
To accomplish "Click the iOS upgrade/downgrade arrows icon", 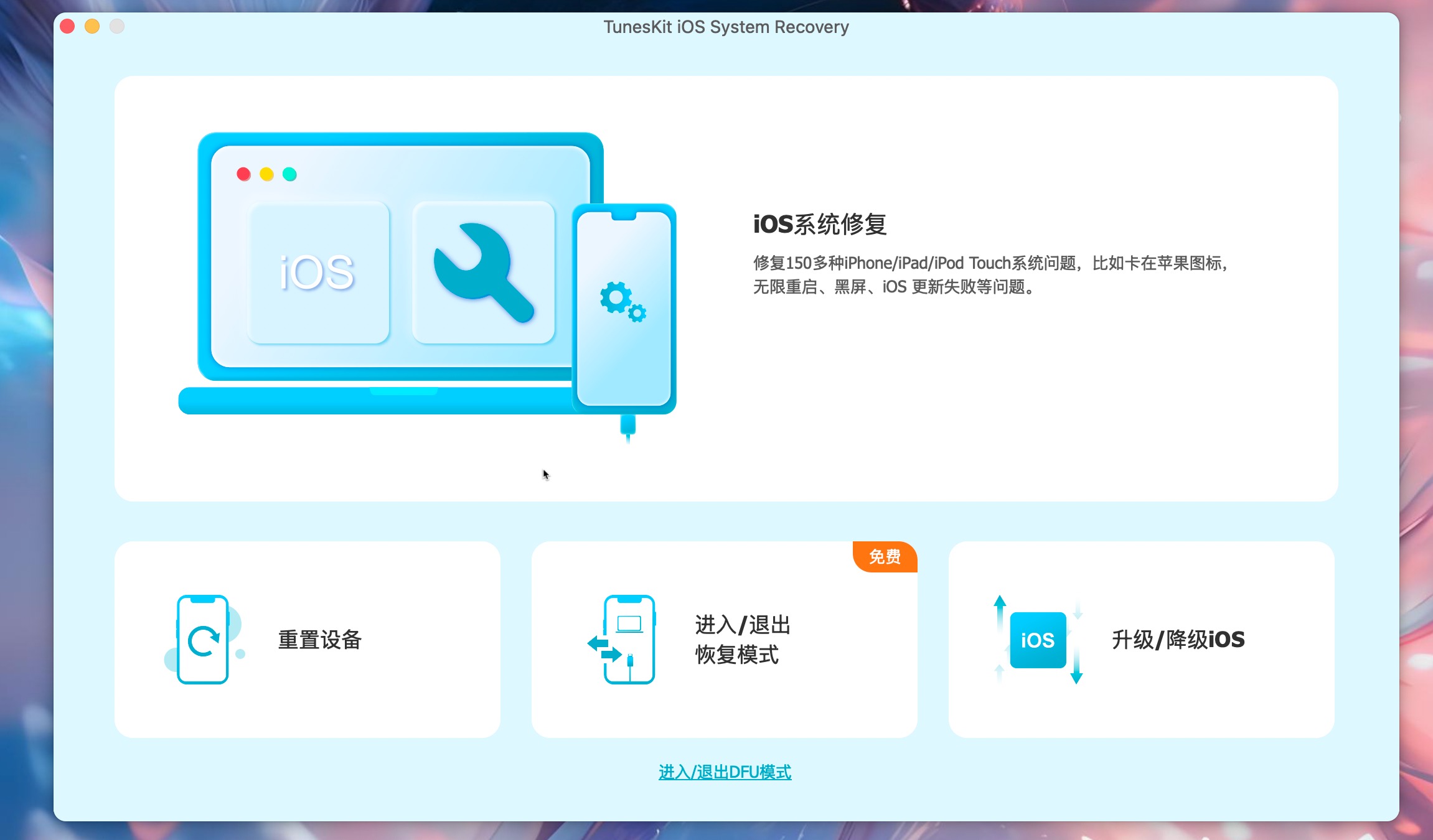I will click(1038, 639).
